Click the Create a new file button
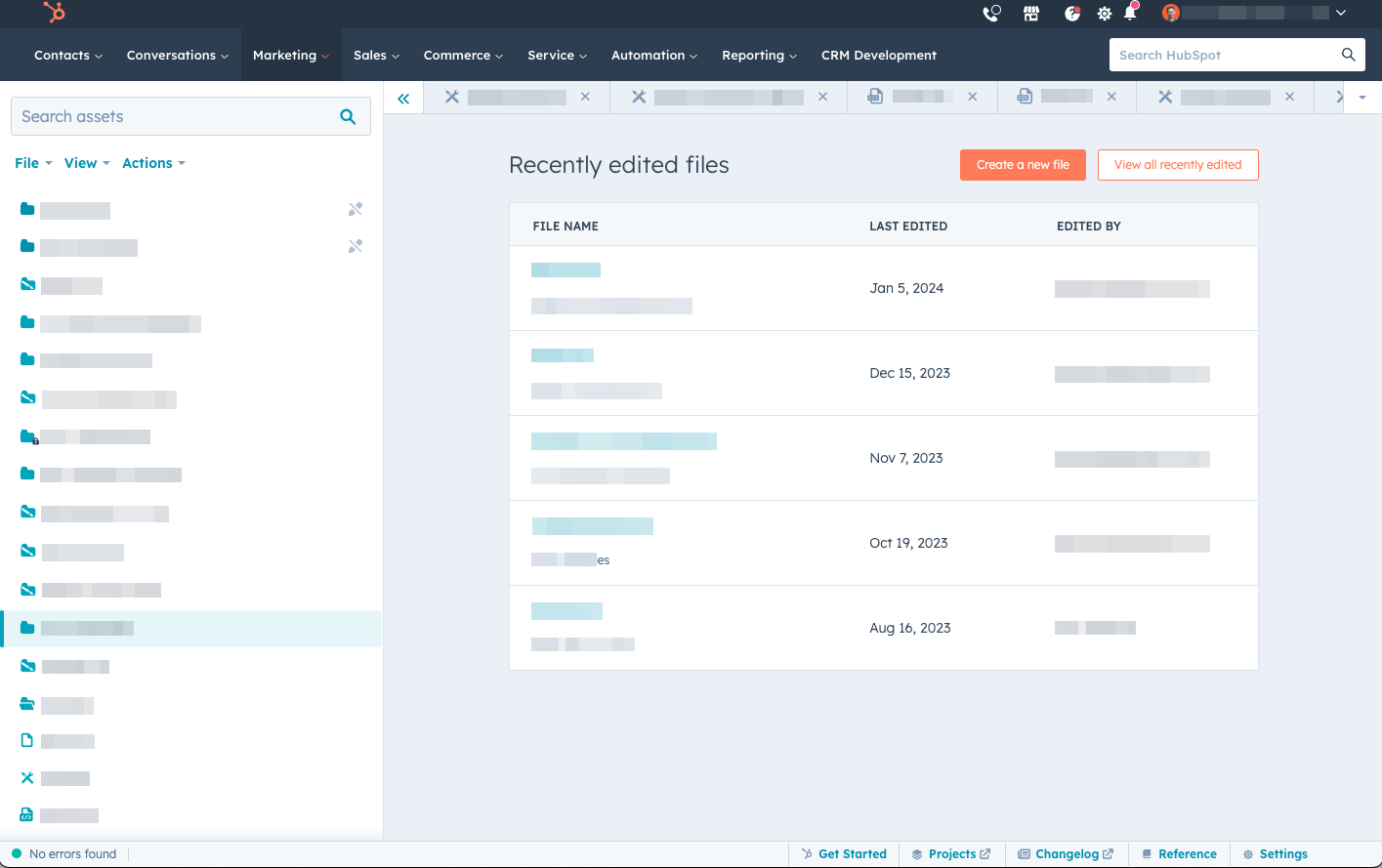This screenshot has width=1382, height=868. tap(1023, 165)
